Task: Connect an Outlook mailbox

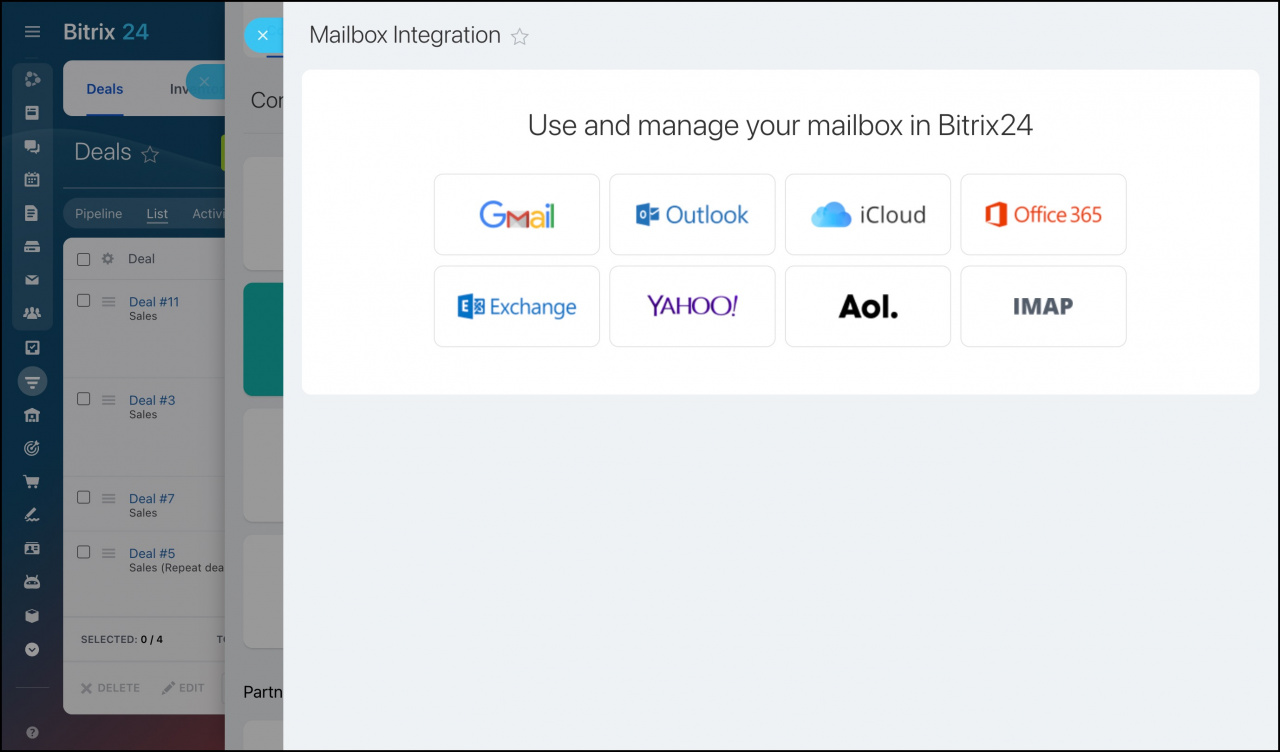Action: point(692,215)
